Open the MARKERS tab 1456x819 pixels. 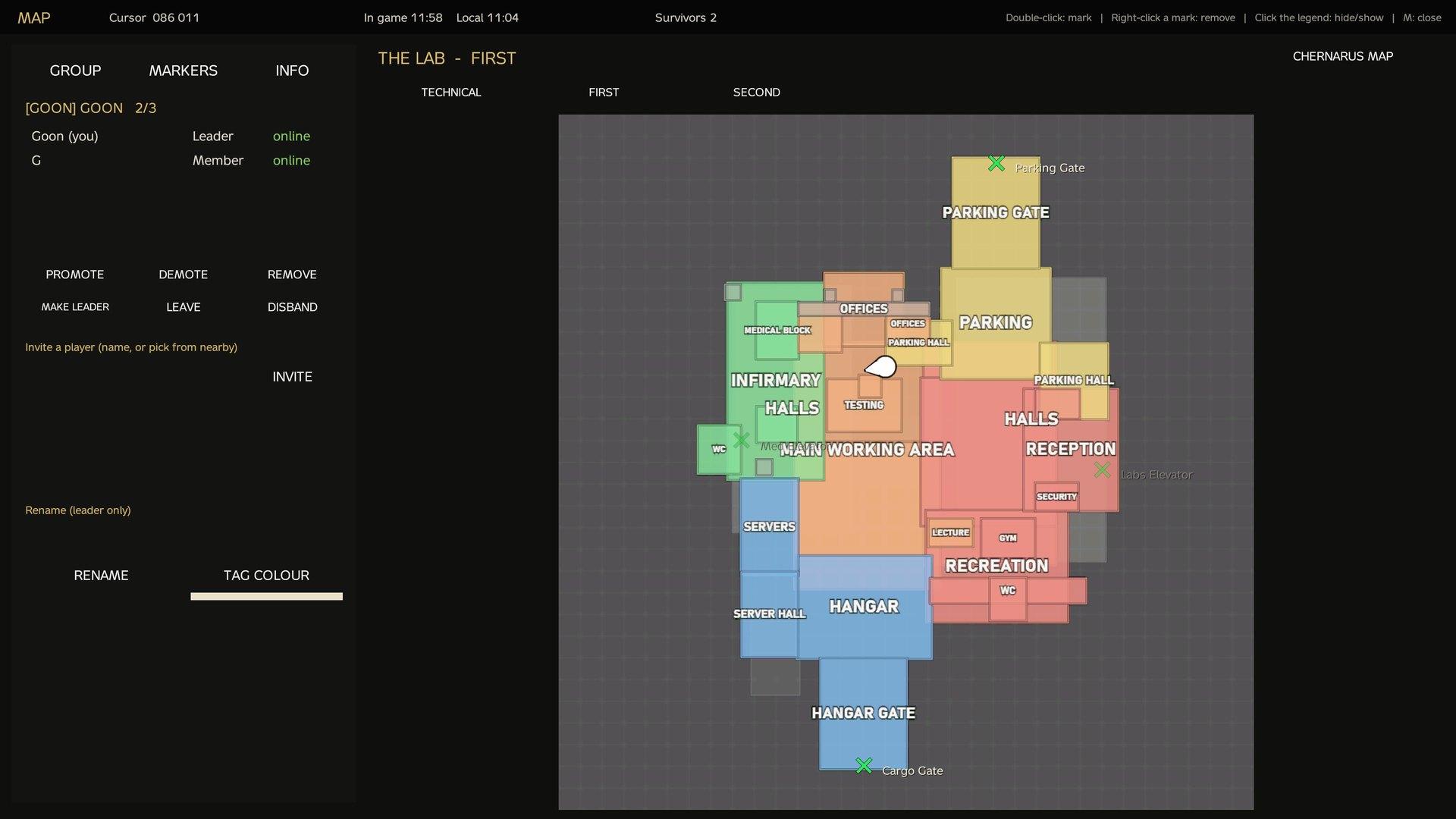pos(184,71)
